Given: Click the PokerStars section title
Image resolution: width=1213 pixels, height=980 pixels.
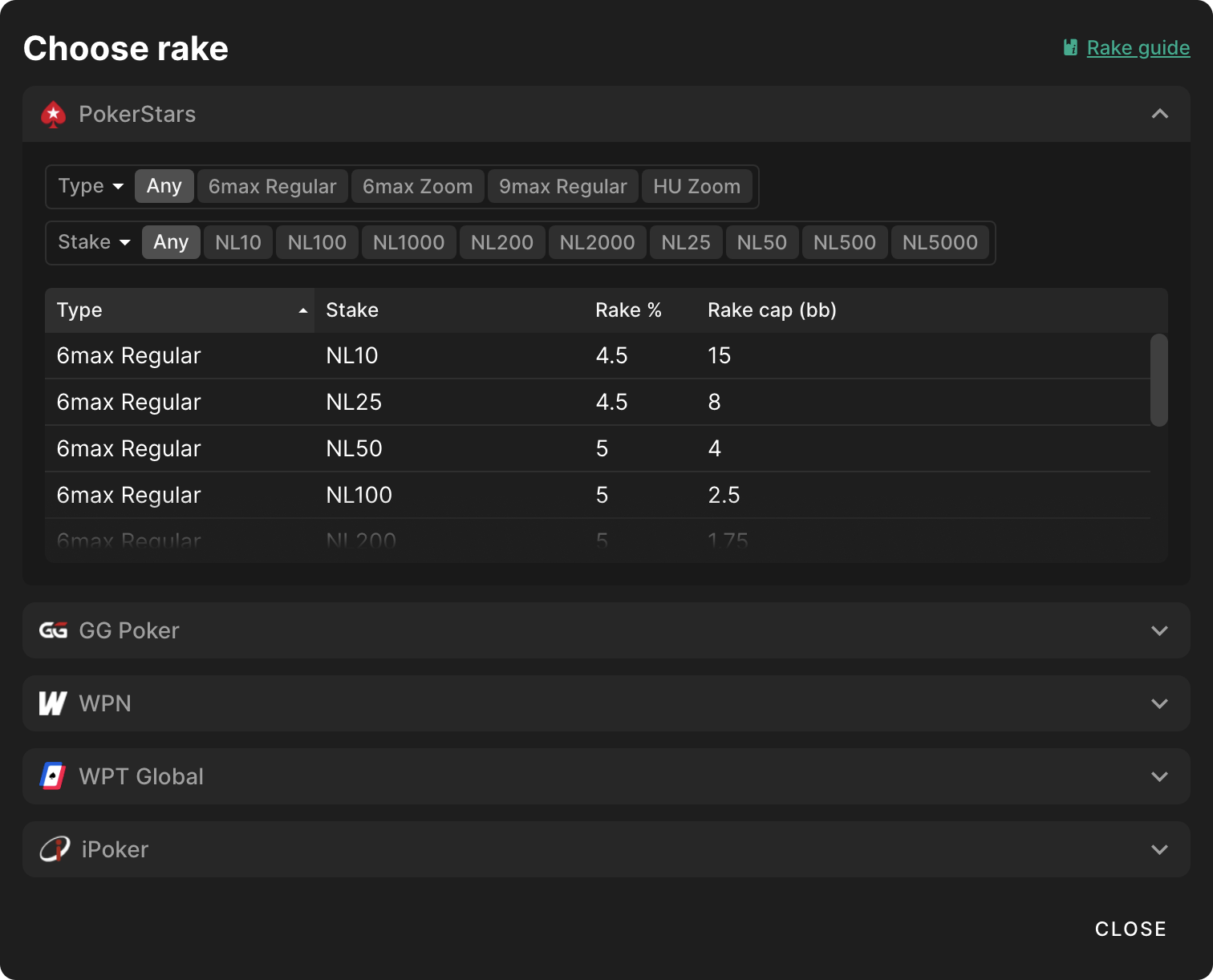Looking at the screenshot, I should coord(137,114).
